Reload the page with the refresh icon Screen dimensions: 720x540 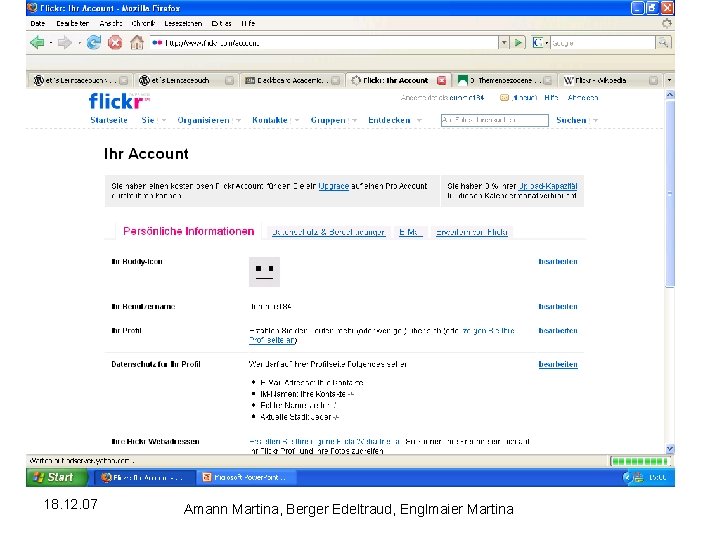(x=94, y=43)
